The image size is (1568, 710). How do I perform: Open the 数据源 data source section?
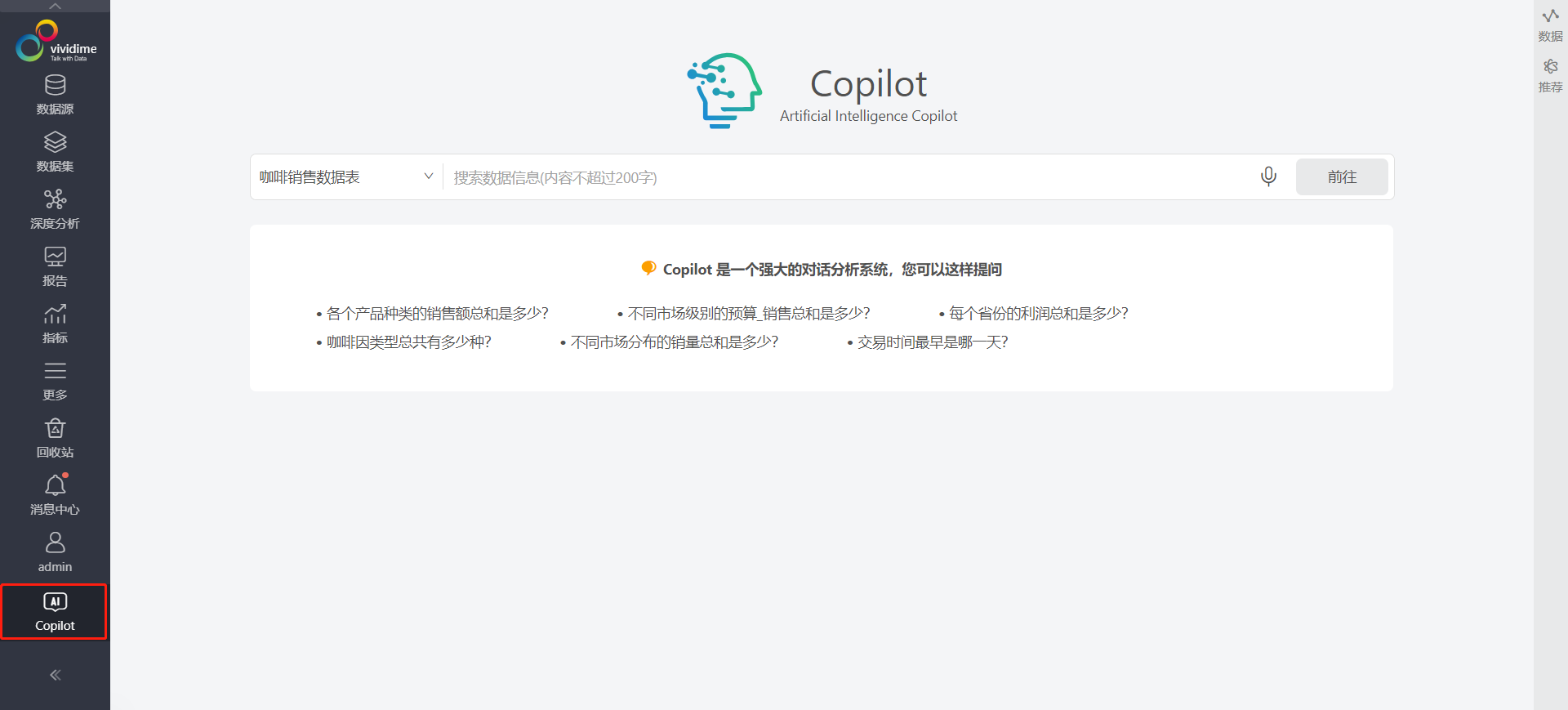point(55,95)
